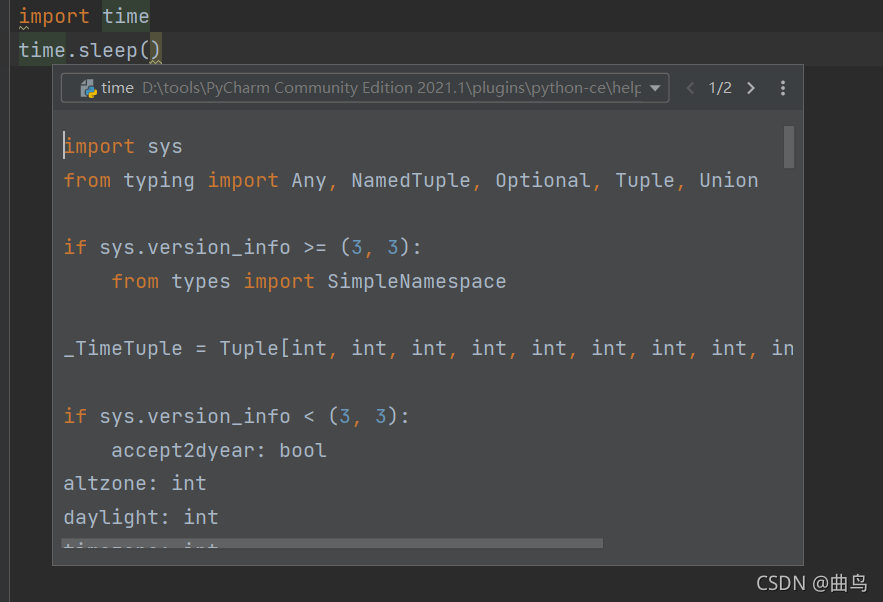Click the 'altzone: int' line
Viewport: 883px width, 602px height.
135,483
